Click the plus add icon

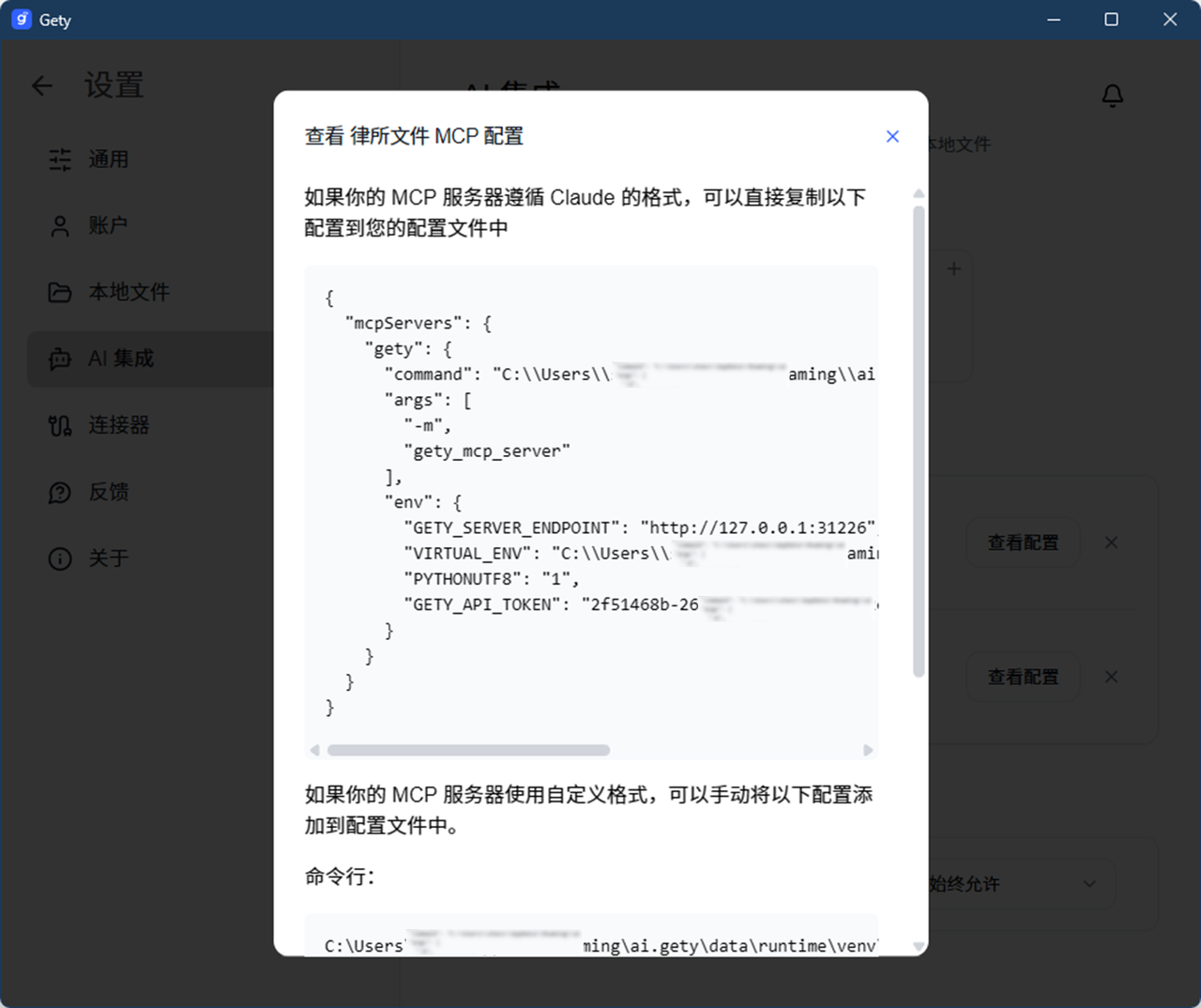(954, 268)
